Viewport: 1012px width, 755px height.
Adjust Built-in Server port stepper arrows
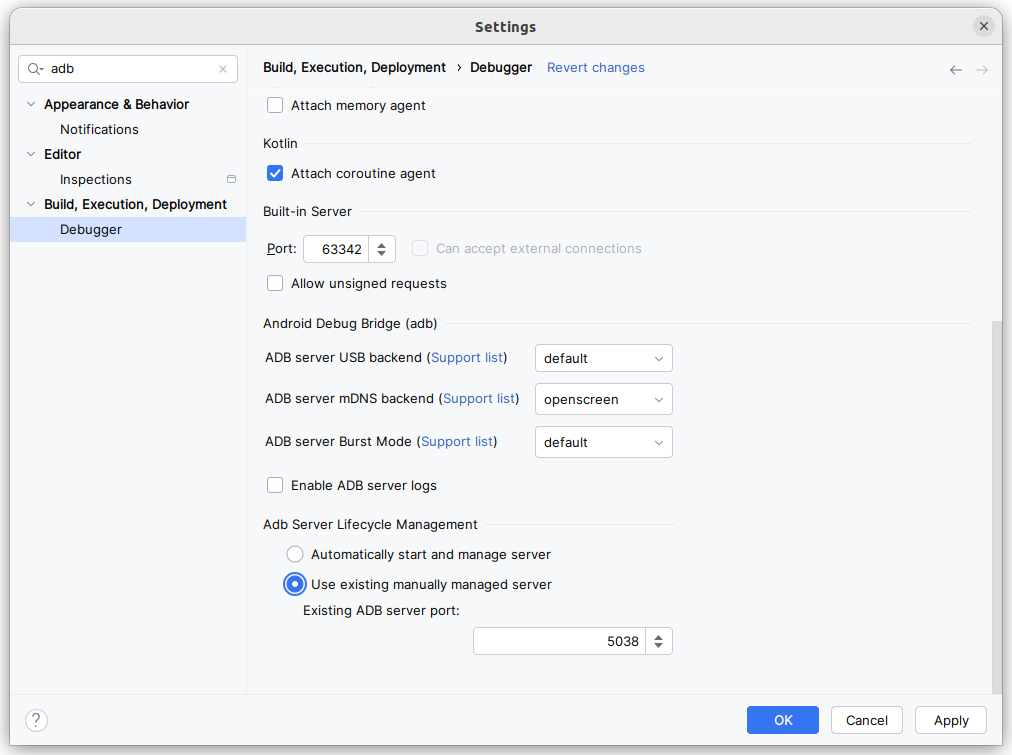[381, 249]
